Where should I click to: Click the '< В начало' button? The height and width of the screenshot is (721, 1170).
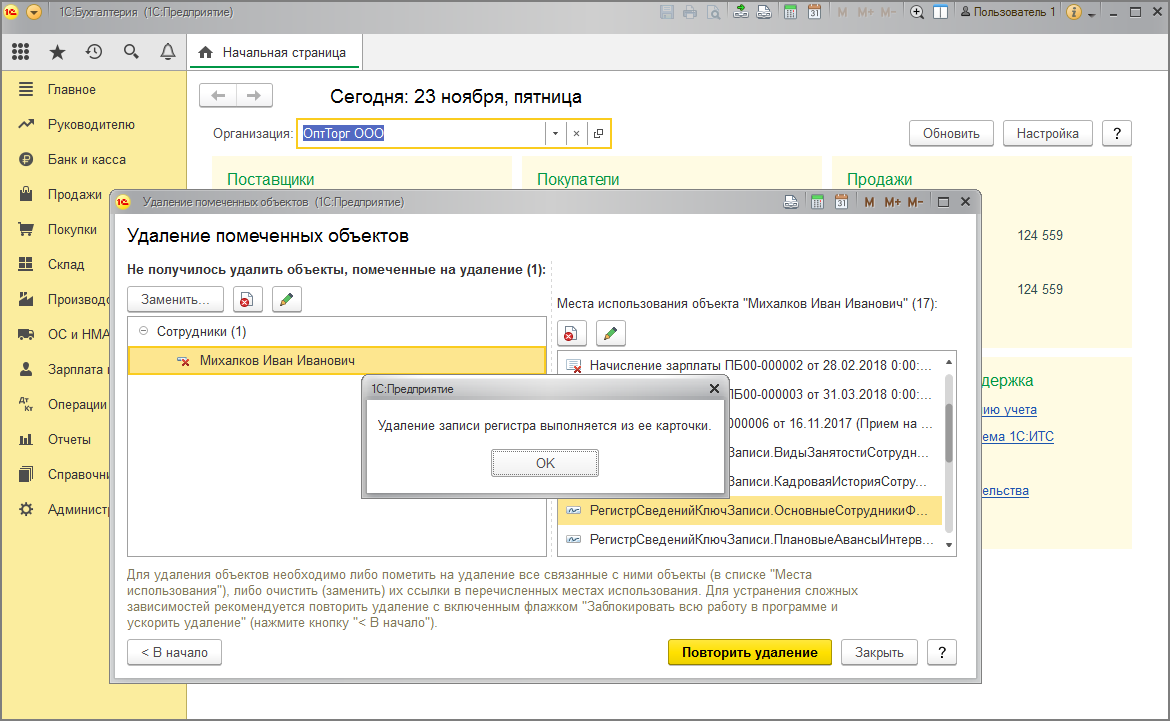(x=175, y=652)
